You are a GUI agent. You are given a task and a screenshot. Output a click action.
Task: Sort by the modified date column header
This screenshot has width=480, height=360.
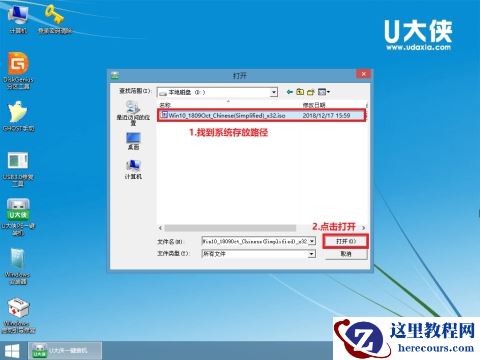314,105
